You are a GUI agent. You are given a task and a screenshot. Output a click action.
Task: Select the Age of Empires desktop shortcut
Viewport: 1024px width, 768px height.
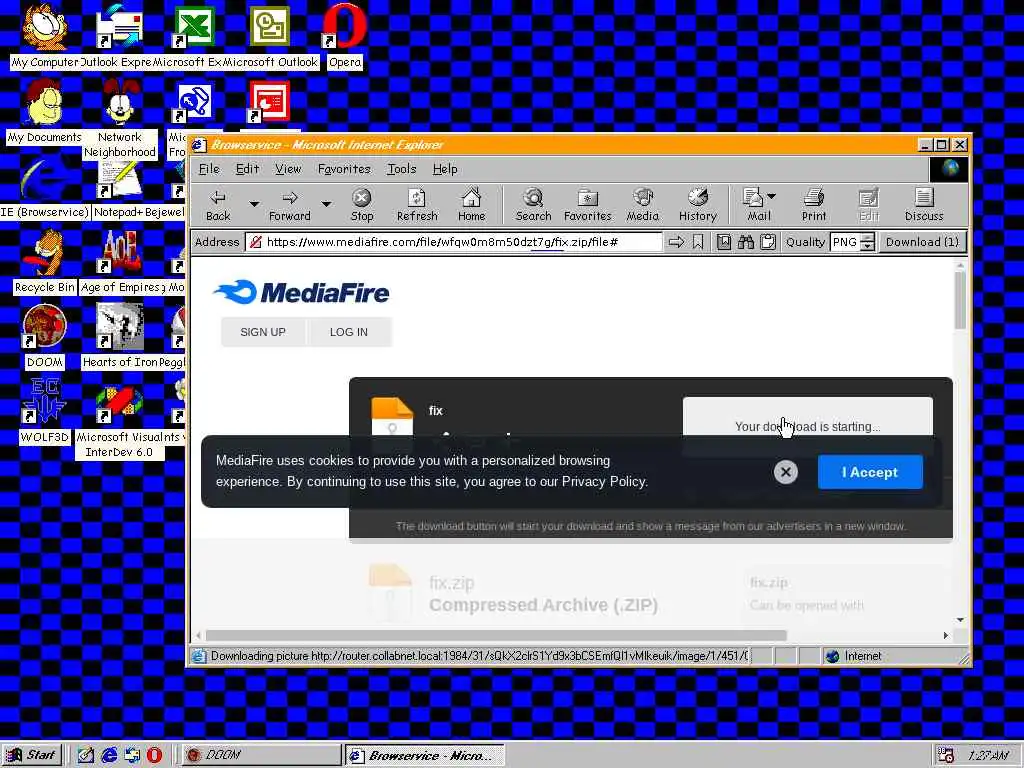click(x=120, y=261)
